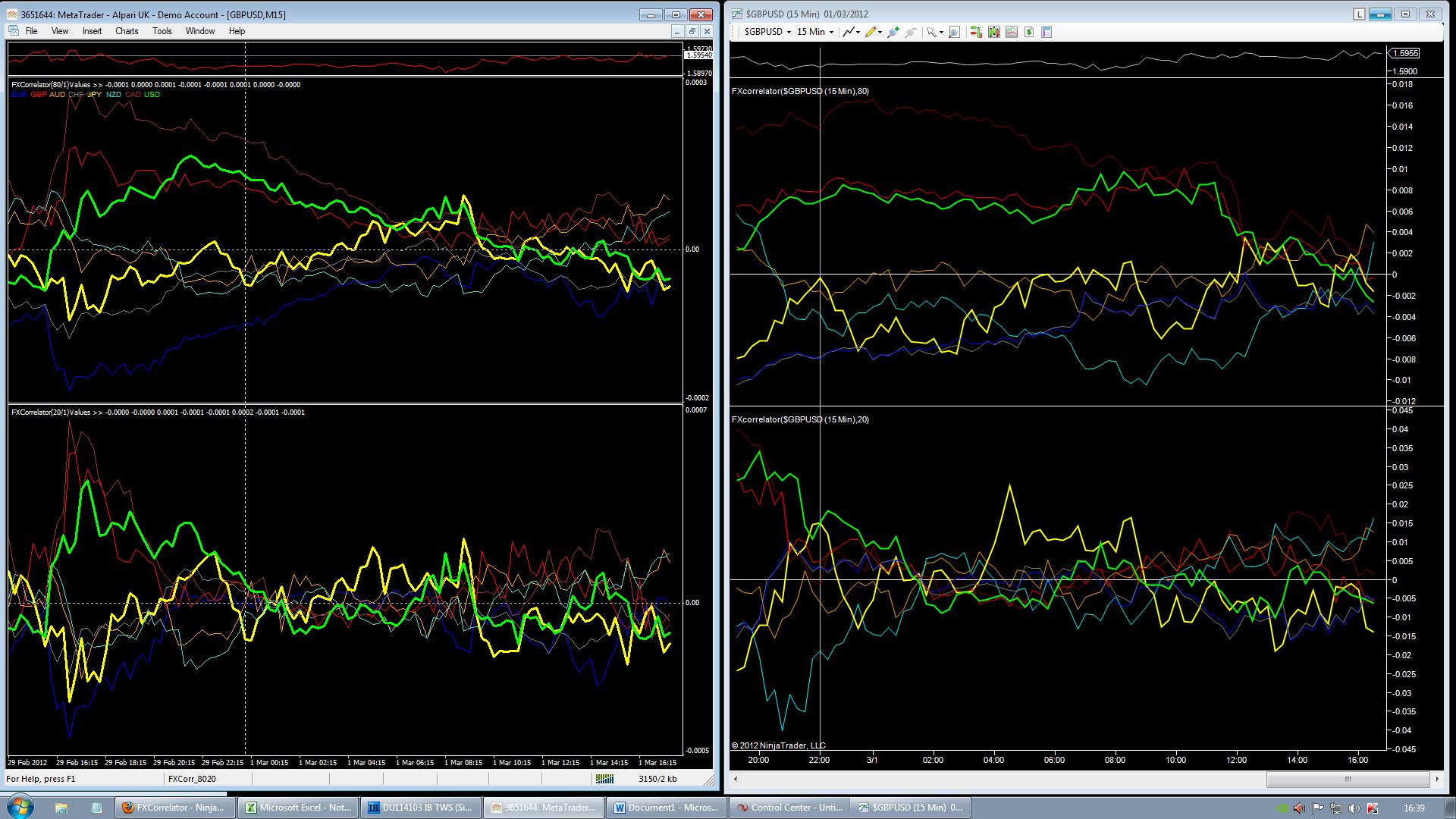This screenshot has height=819, width=1456.
Task: Open the candlestick data series icon
Action: coord(993,32)
